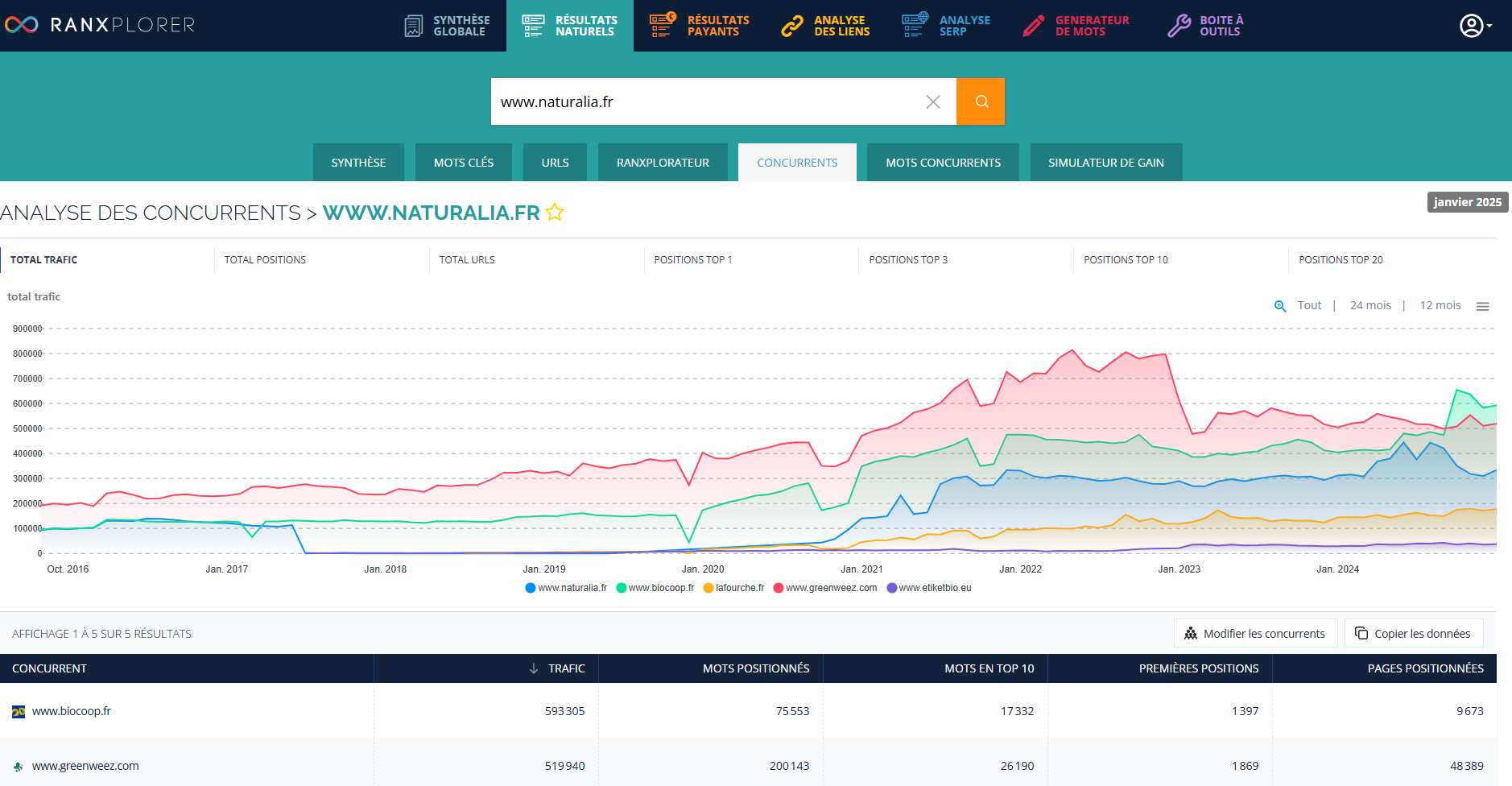
Task: Open the www.greenweez.com competitor link
Action: tap(85, 766)
